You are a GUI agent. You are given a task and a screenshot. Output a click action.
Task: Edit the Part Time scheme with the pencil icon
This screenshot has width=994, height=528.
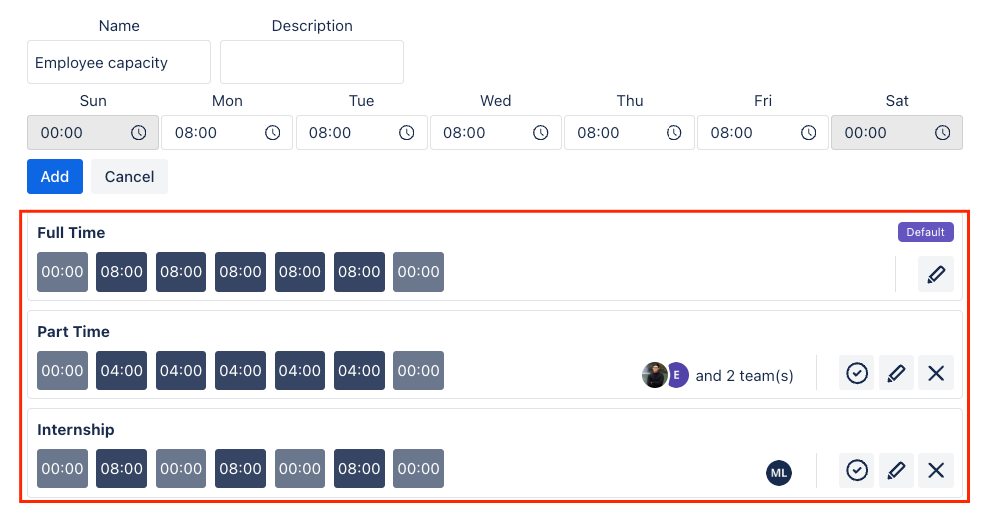(x=896, y=373)
